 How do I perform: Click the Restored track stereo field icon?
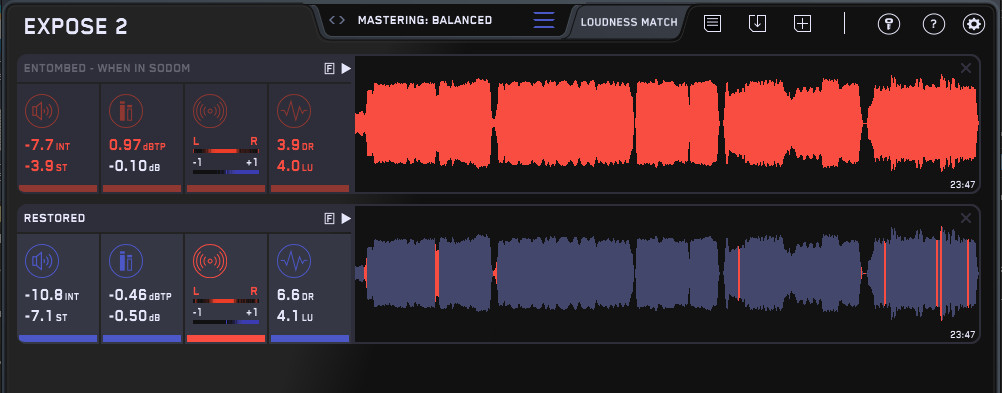tap(210, 261)
